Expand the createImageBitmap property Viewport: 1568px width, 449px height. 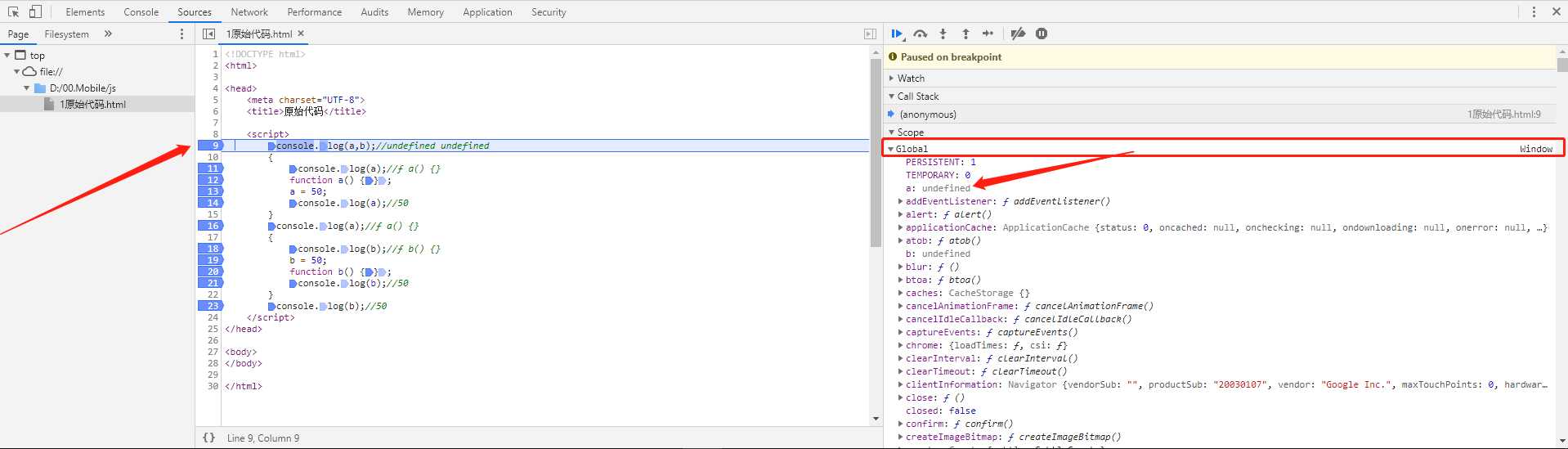[901, 437]
